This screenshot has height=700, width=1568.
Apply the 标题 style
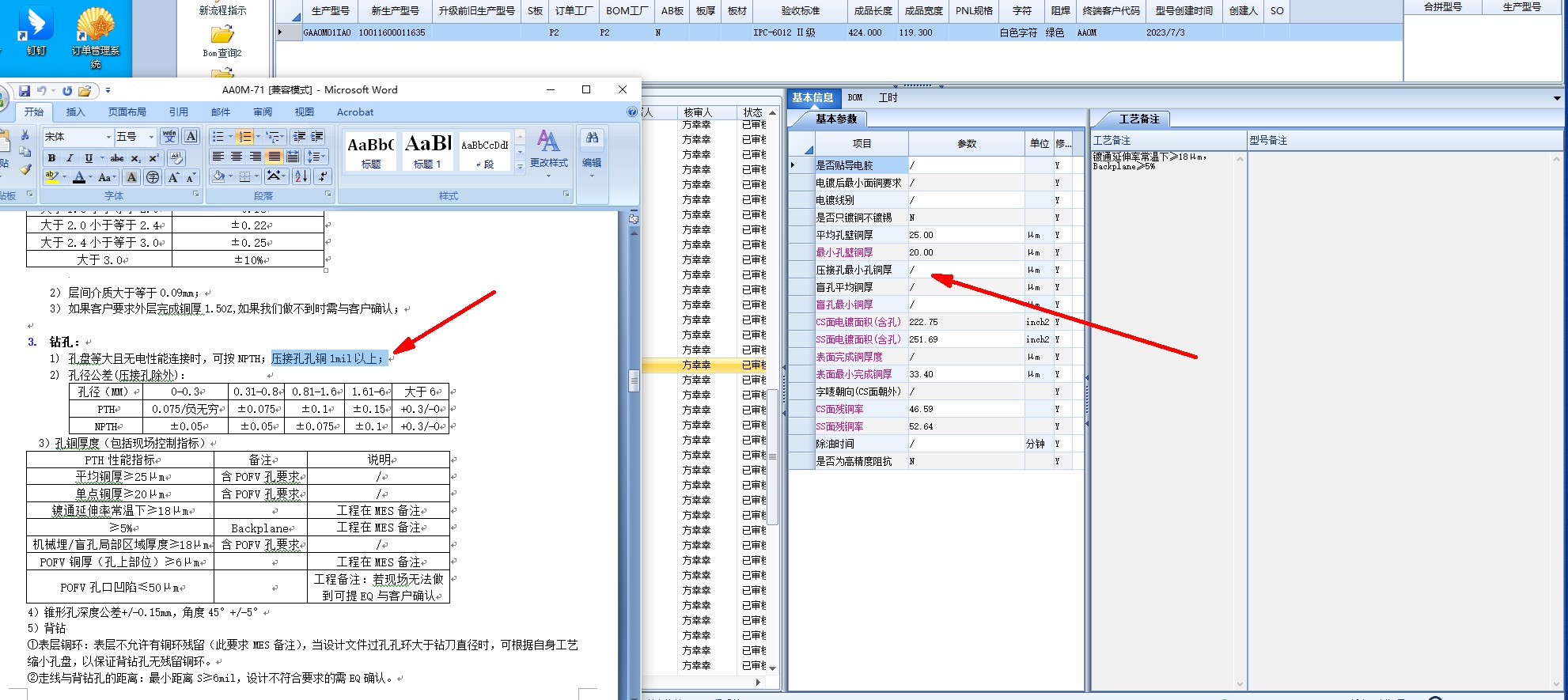[x=371, y=151]
